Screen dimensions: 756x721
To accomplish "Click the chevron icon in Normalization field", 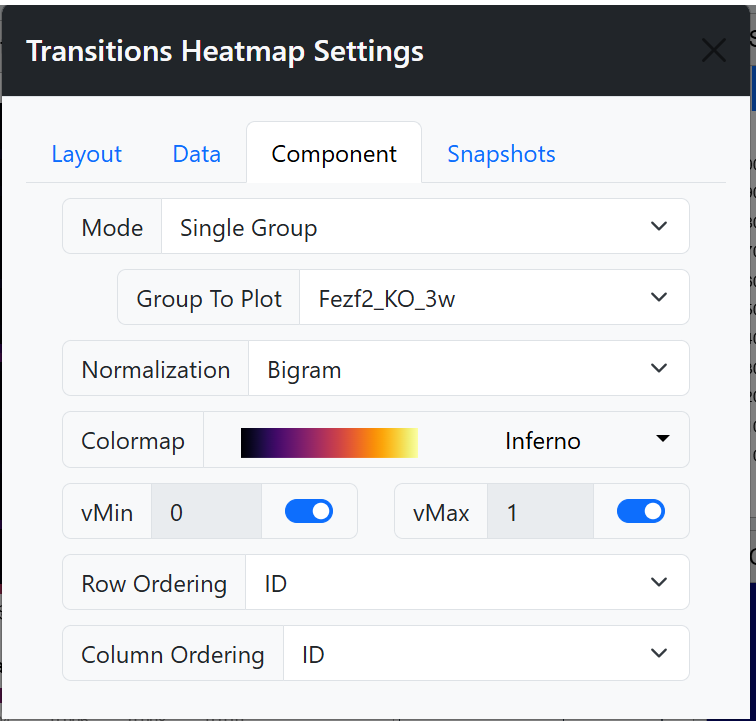I will pos(659,368).
